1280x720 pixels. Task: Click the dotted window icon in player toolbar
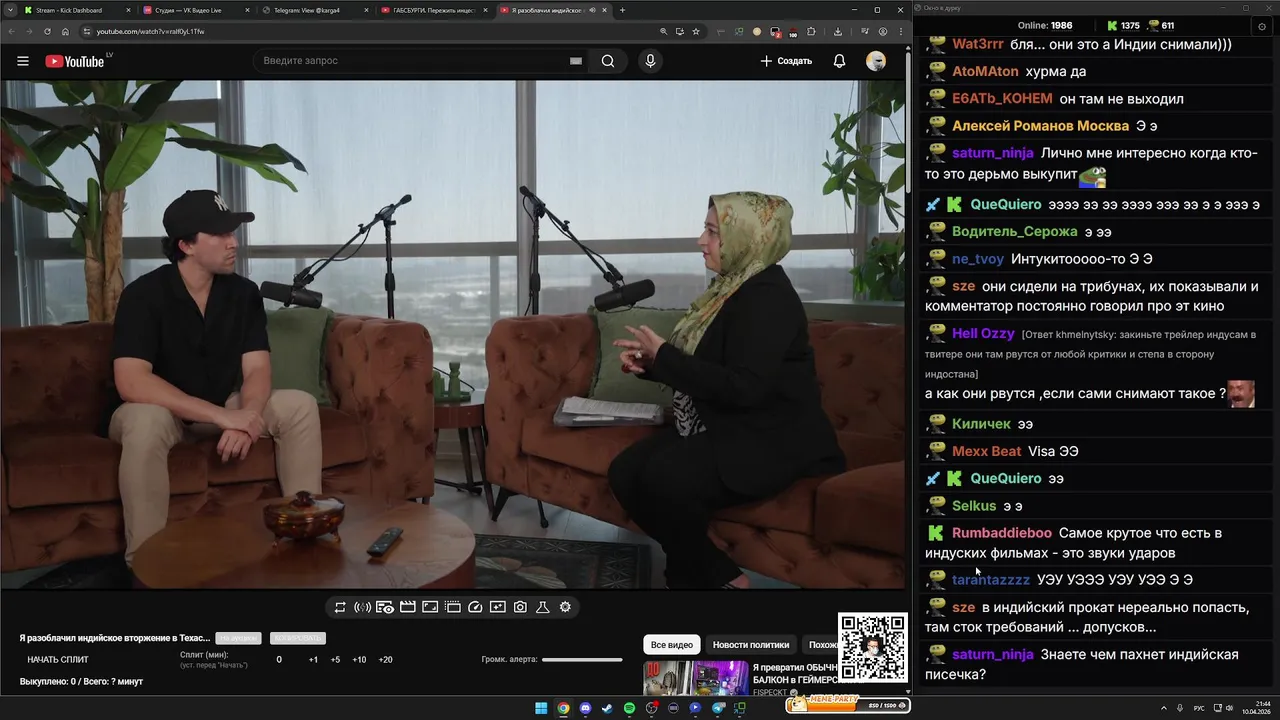coord(452,607)
